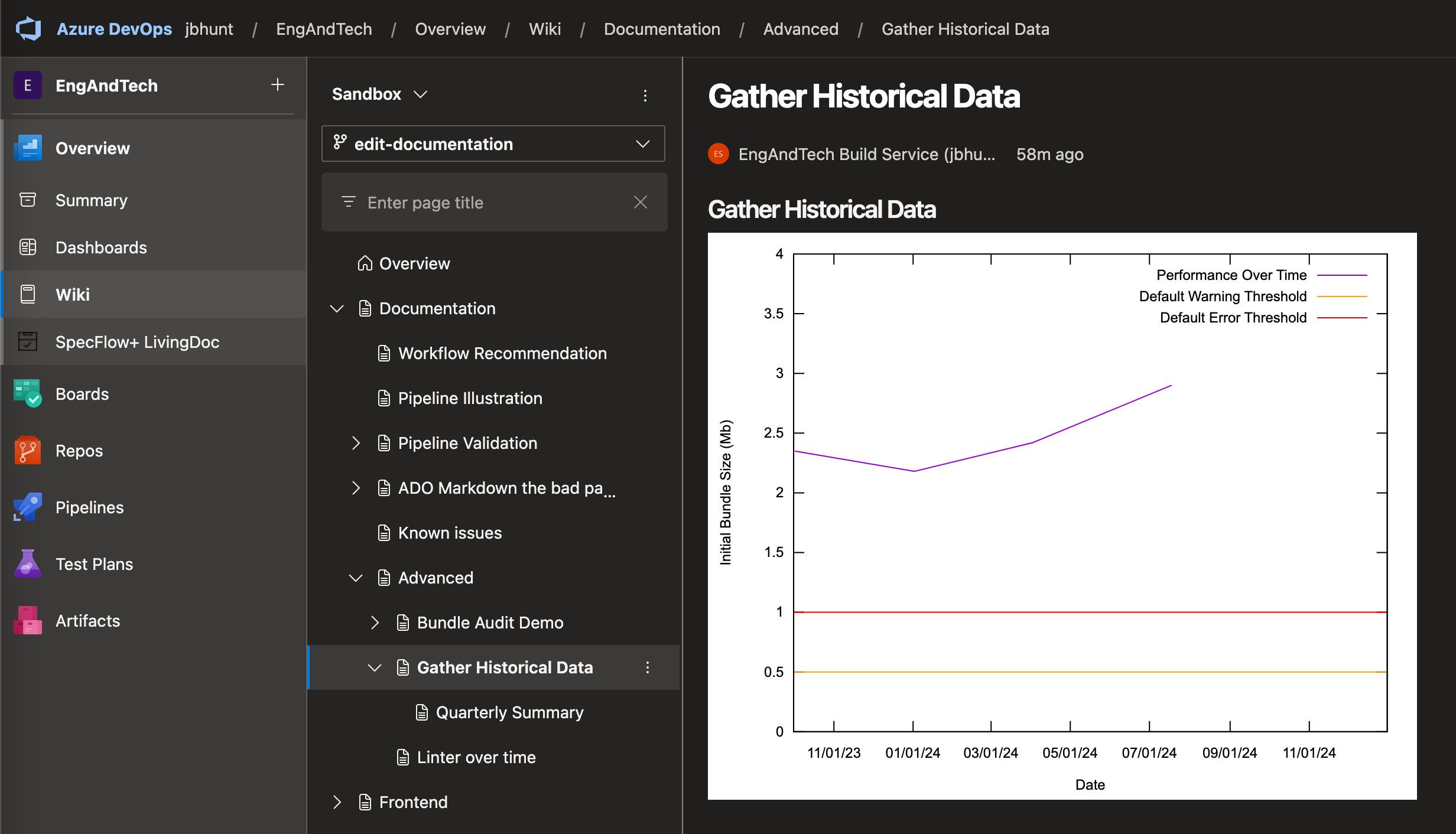Open the Quarterly Summary page
Viewport: 1456px width, 834px height.
tap(509, 712)
